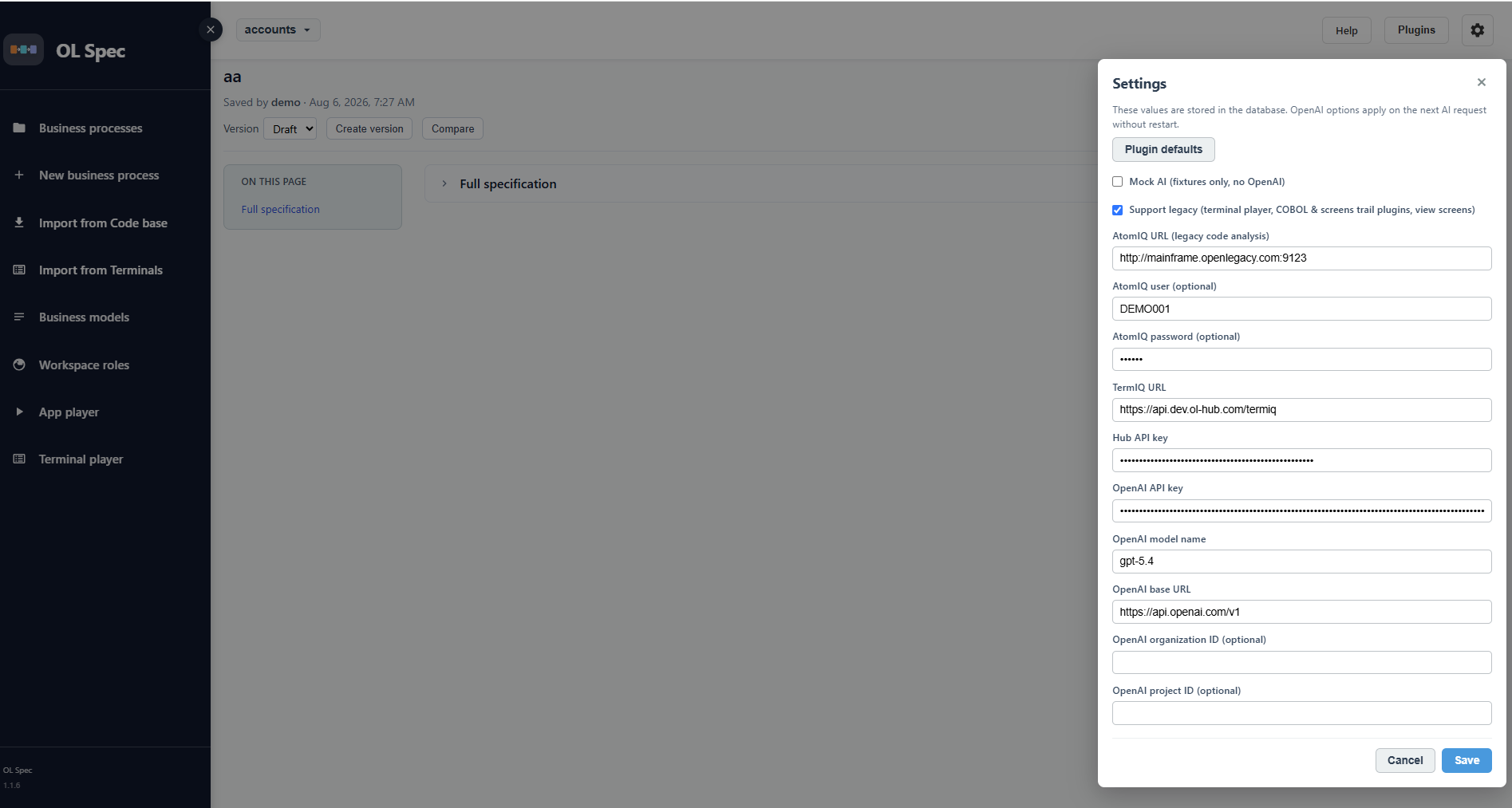Image resolution: width=1512 pixels, height=808 pixels.
Task: Collapse sidebar with the round X button
Action: 211,30
